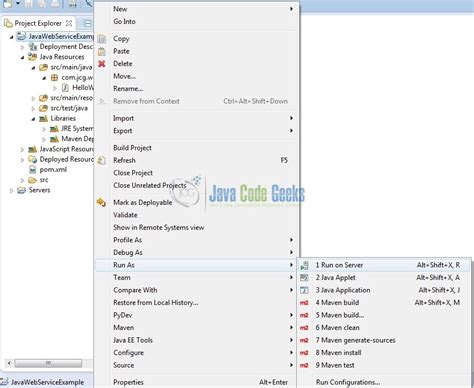Choose Close Unrelated Projects
Image resolution: width=474 pixels, height=388 pixels.
197,185
